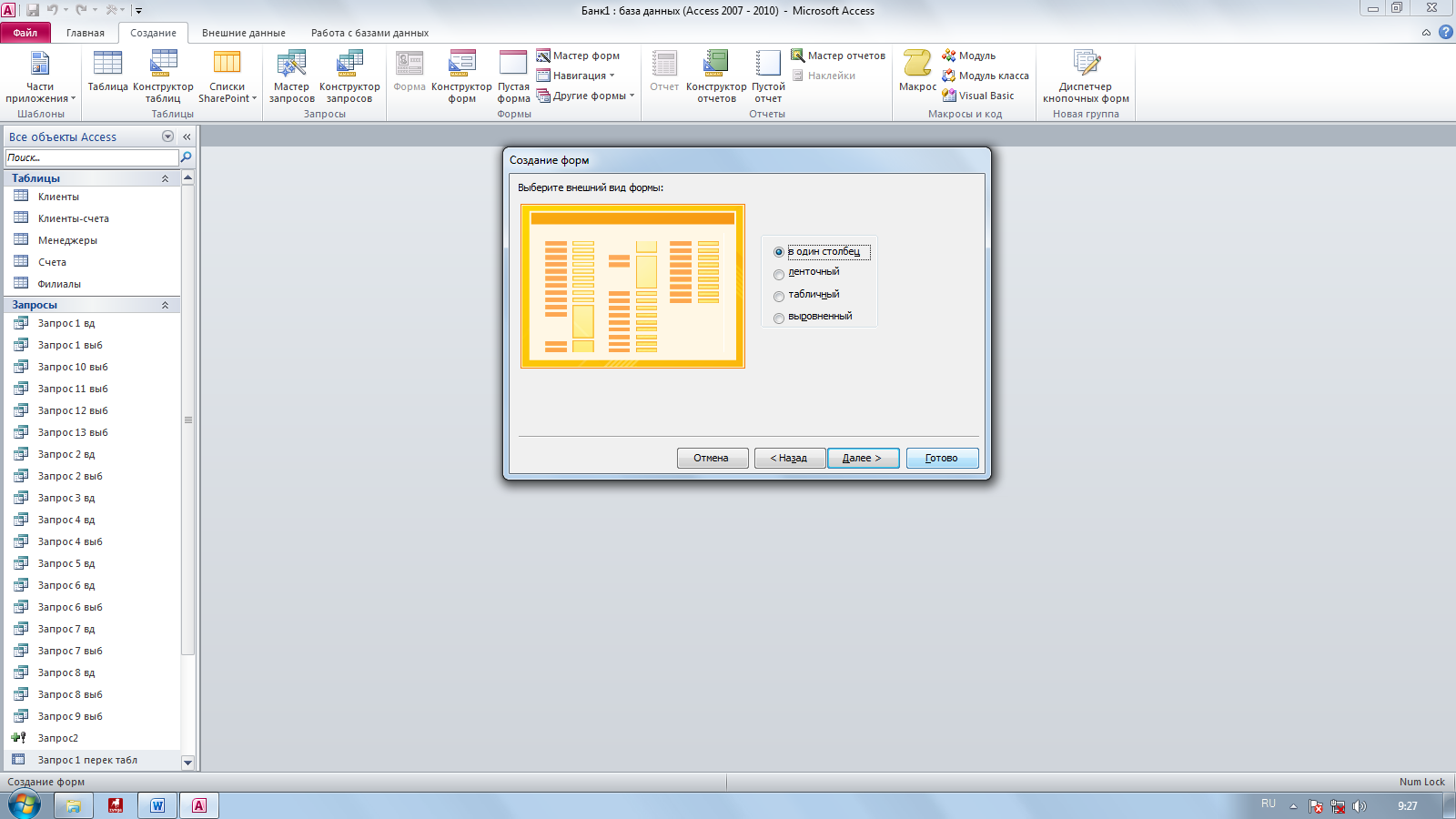Launch the Form Wizard (Мастер форм)
The width and height of the screenshot is (1456, 819).
click(578, 56)
